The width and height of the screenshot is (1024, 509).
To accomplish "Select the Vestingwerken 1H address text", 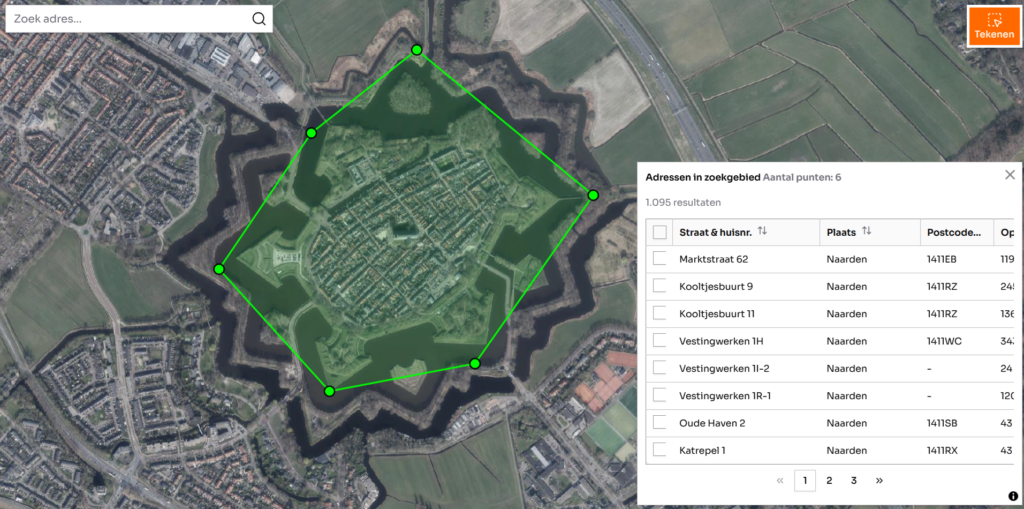I will click(720, 341).
